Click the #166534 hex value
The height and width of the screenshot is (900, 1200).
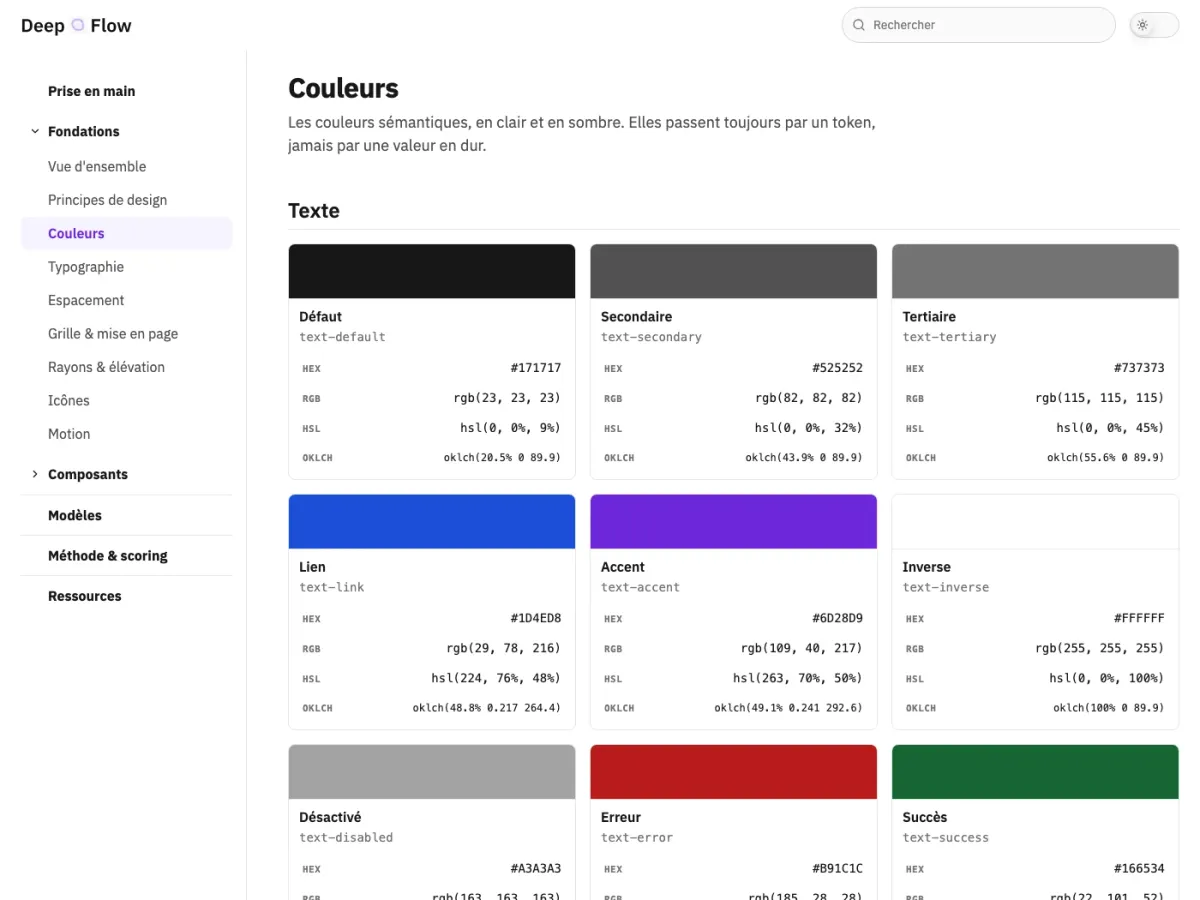tap(1140, 868)
